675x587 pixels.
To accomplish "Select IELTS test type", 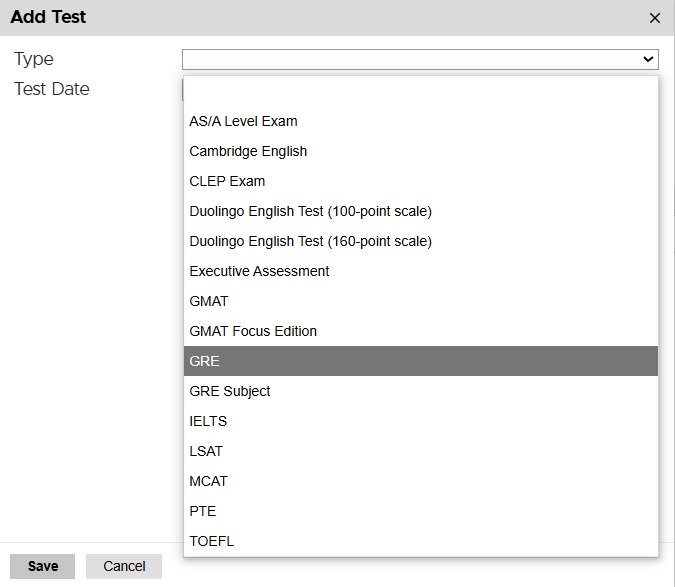I will pos(421,421).
